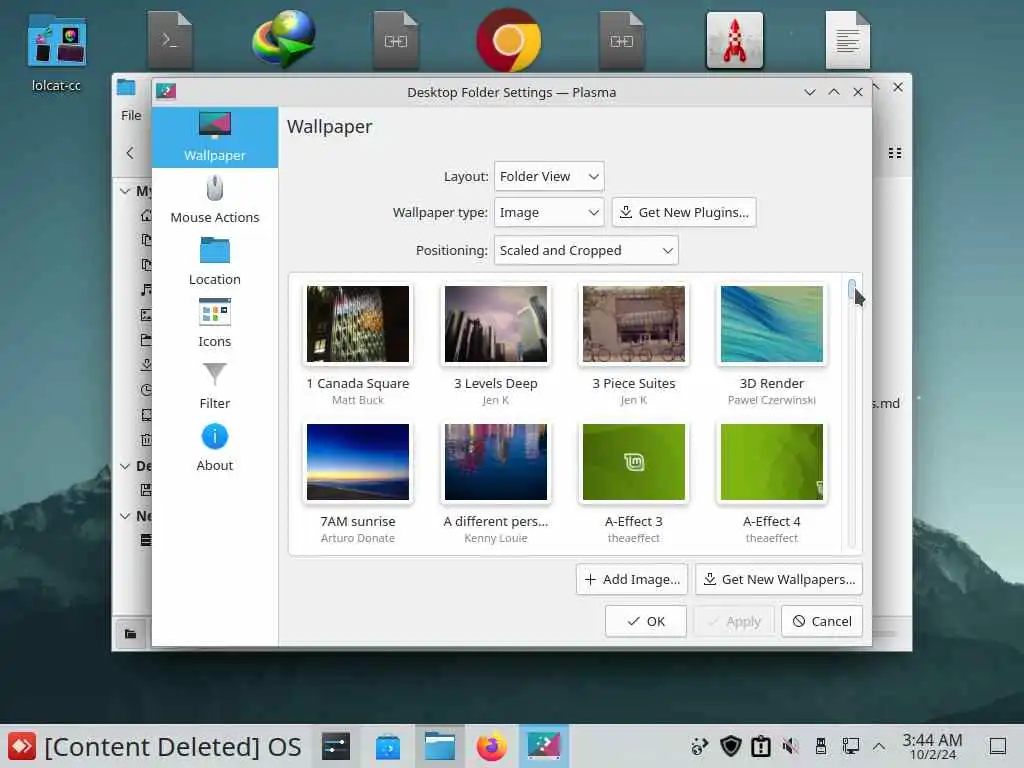Open Discover software center in taskbar
Viewport: 1024px width, 768px height.
pos(388,746)
